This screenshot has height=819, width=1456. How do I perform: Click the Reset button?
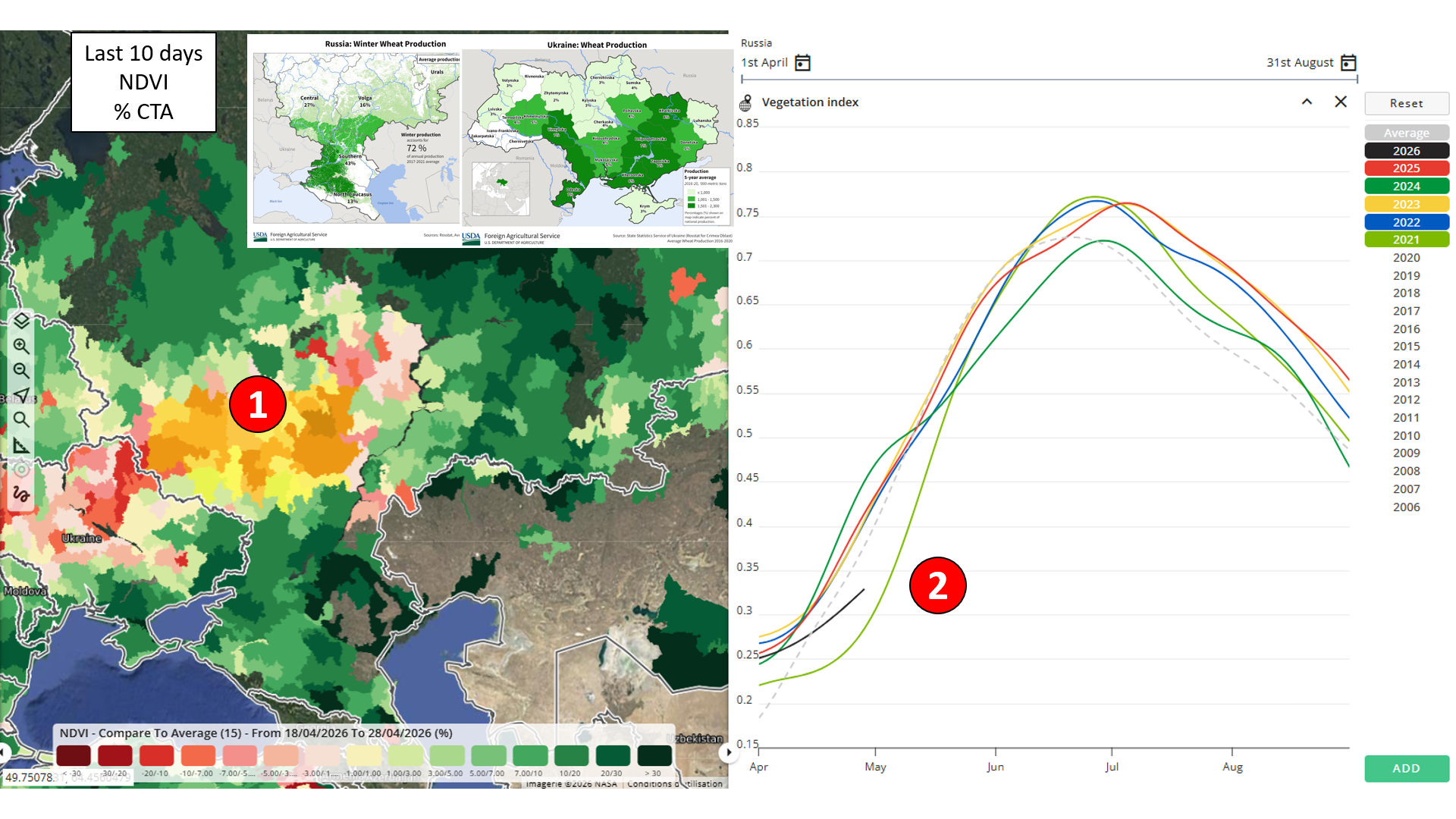tap(1406, 103)
